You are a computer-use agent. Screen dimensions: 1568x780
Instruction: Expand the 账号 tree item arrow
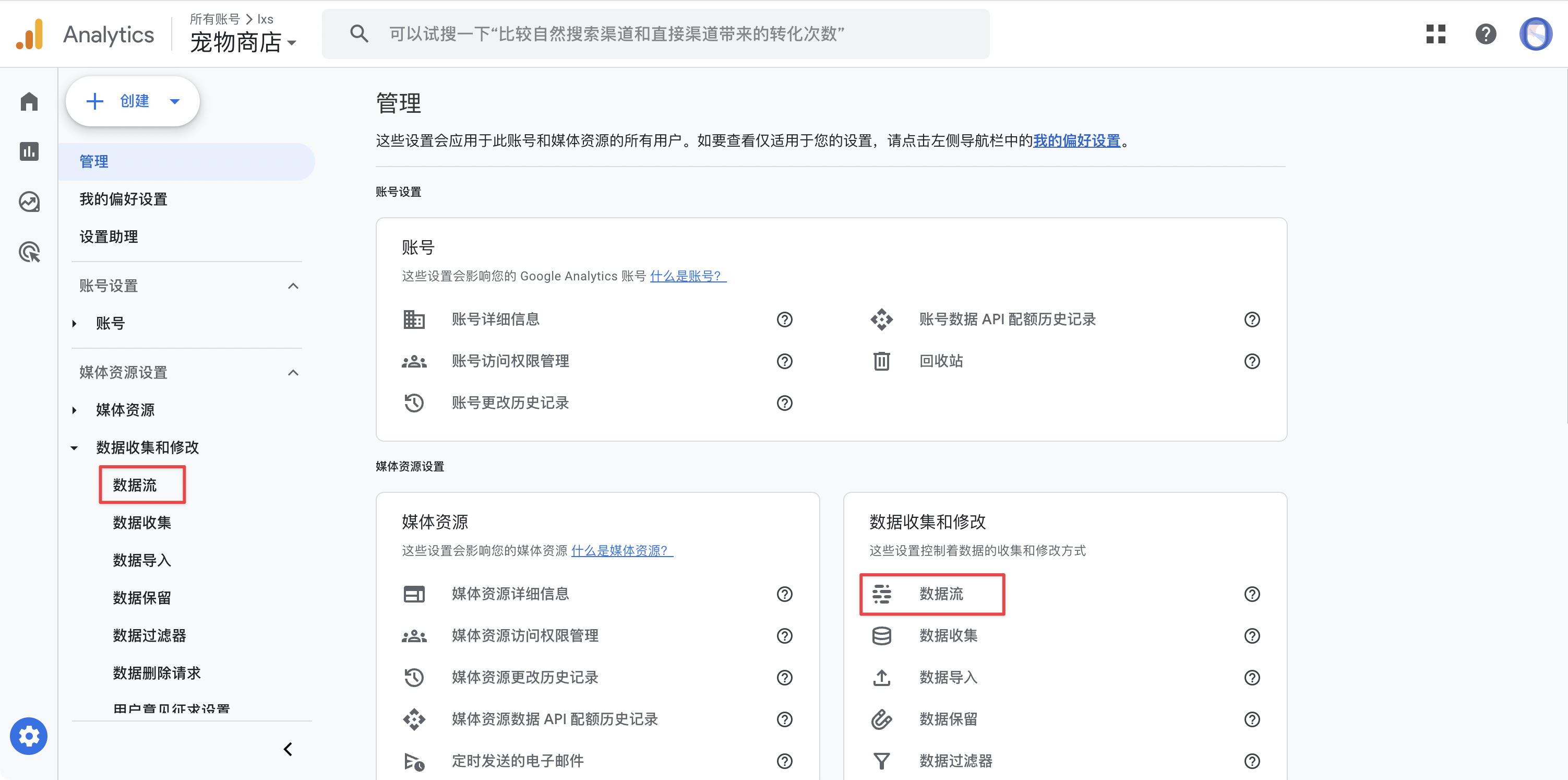[74, 323]
